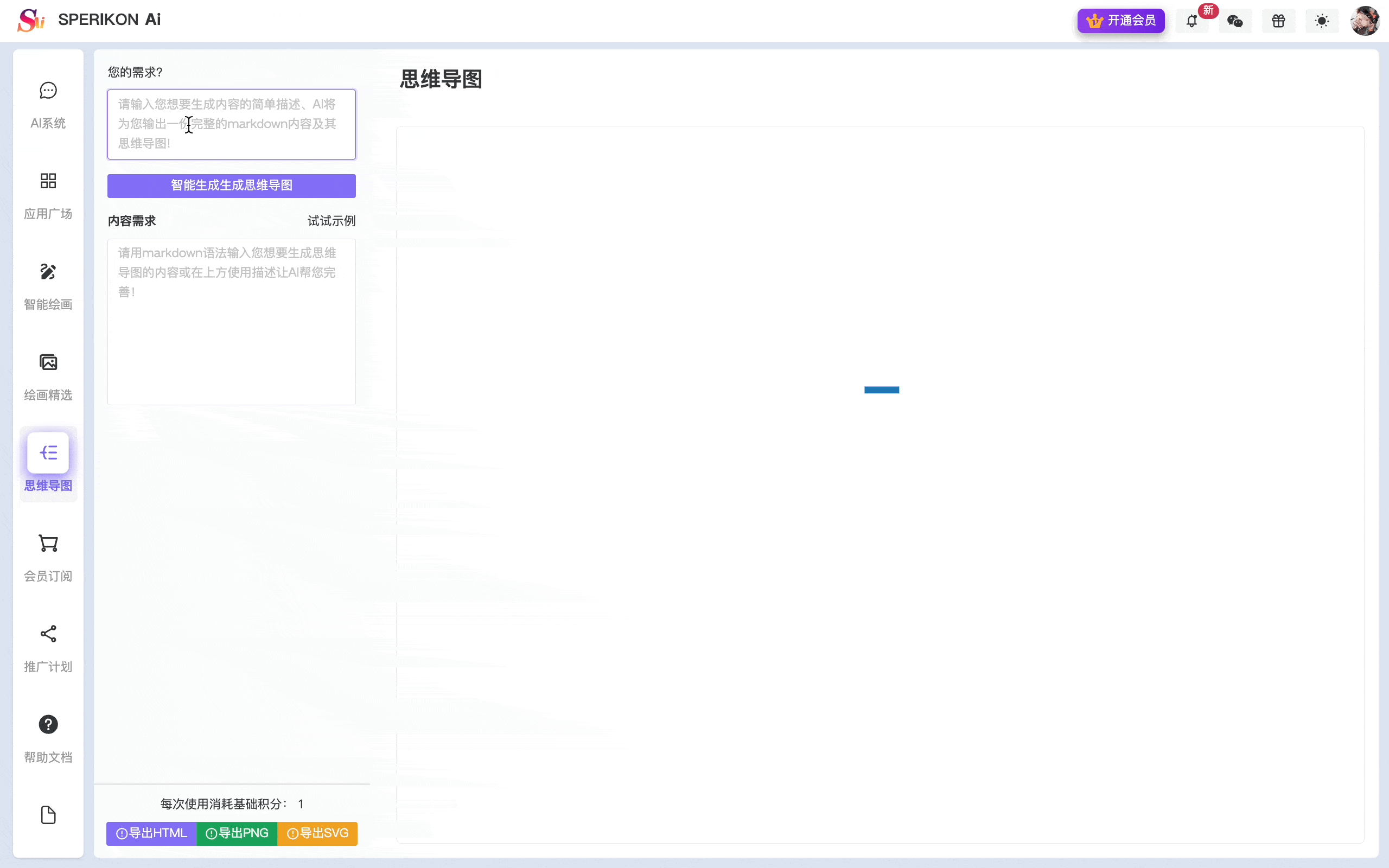Open the notification bell with 新 badge
Image resolution: width=1389 pixels, height=868 pixels.
tap(1192, 20)
